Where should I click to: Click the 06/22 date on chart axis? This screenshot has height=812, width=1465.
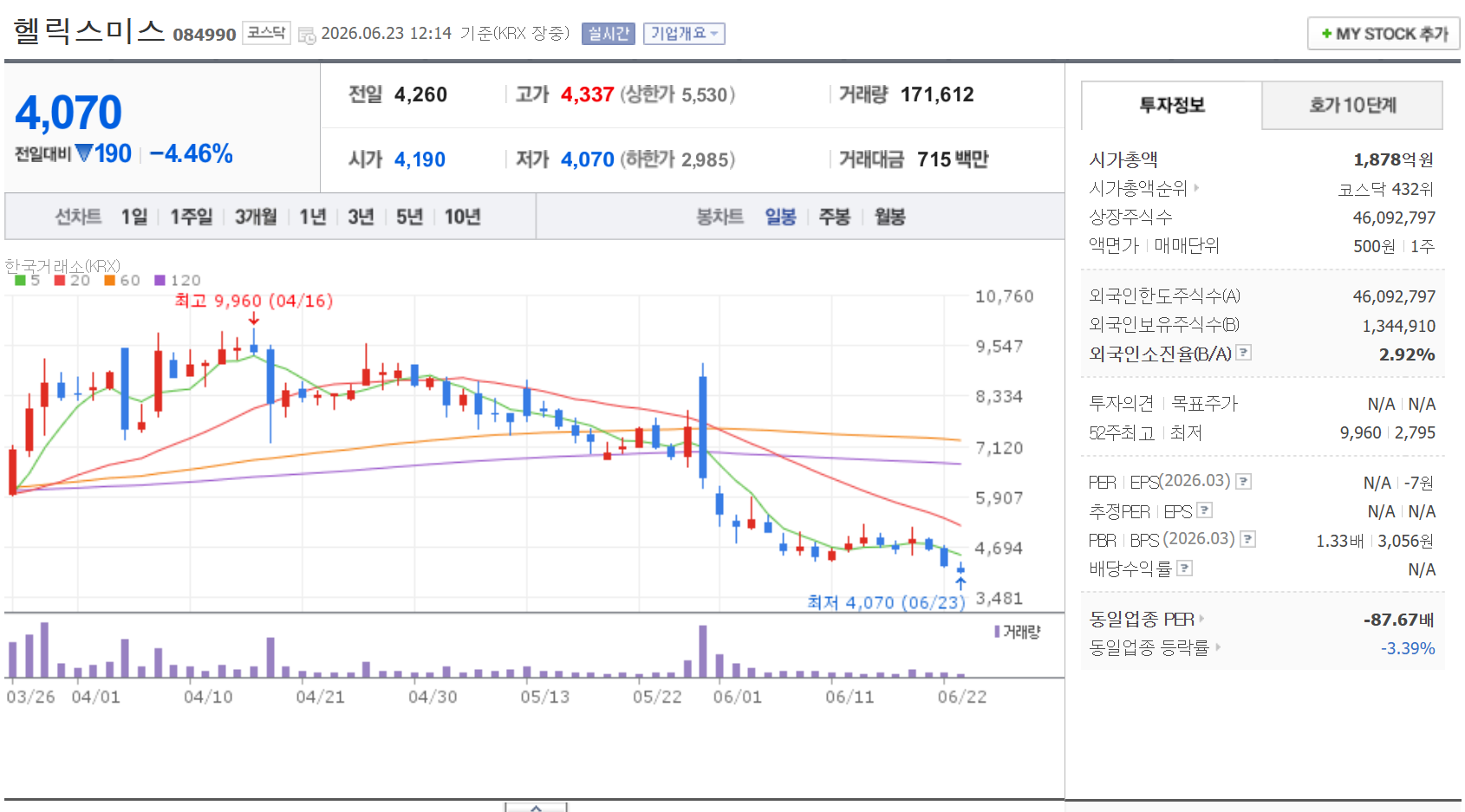click(962, 697)
